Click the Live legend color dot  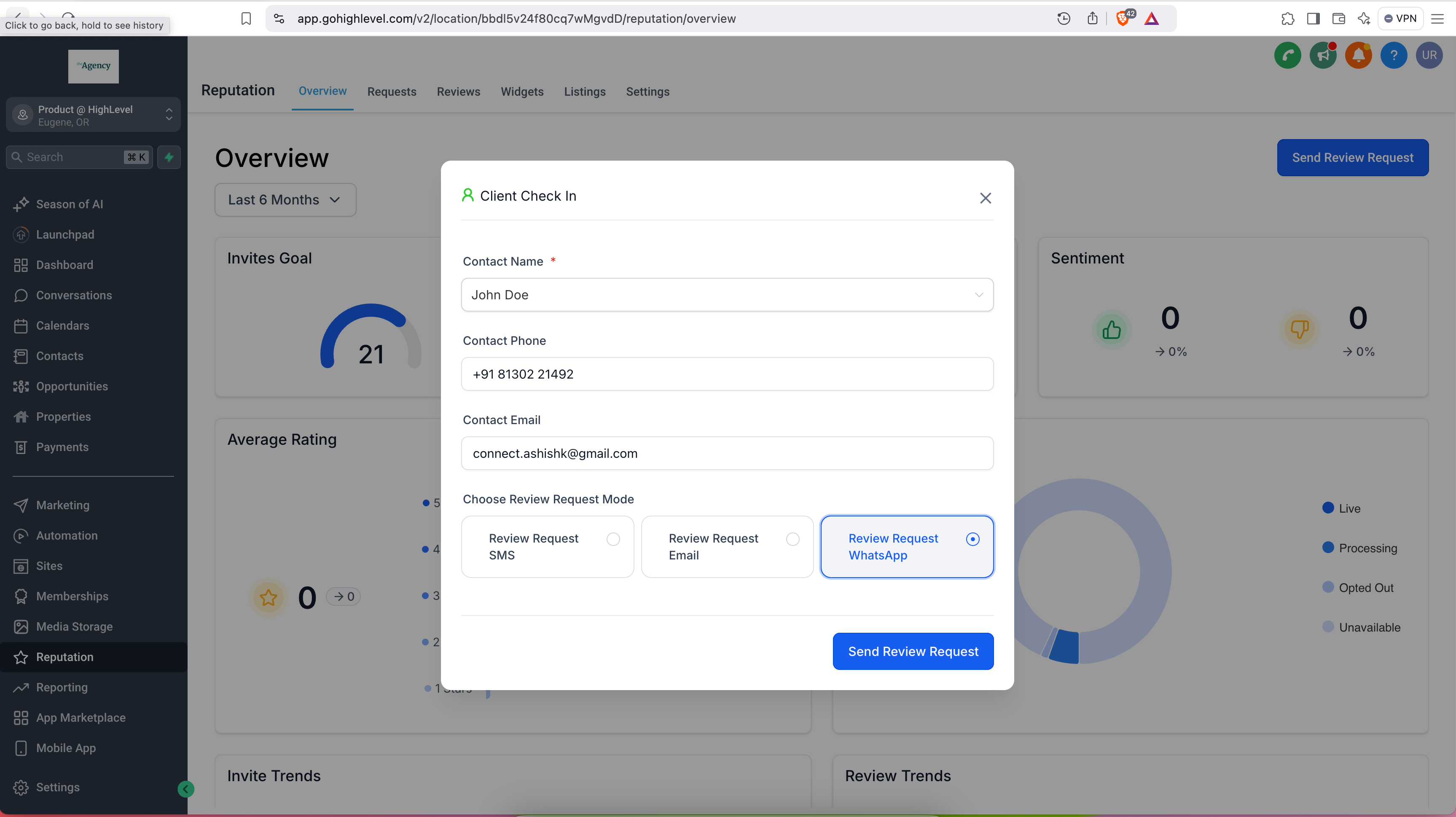click(x=1328, y=508)
